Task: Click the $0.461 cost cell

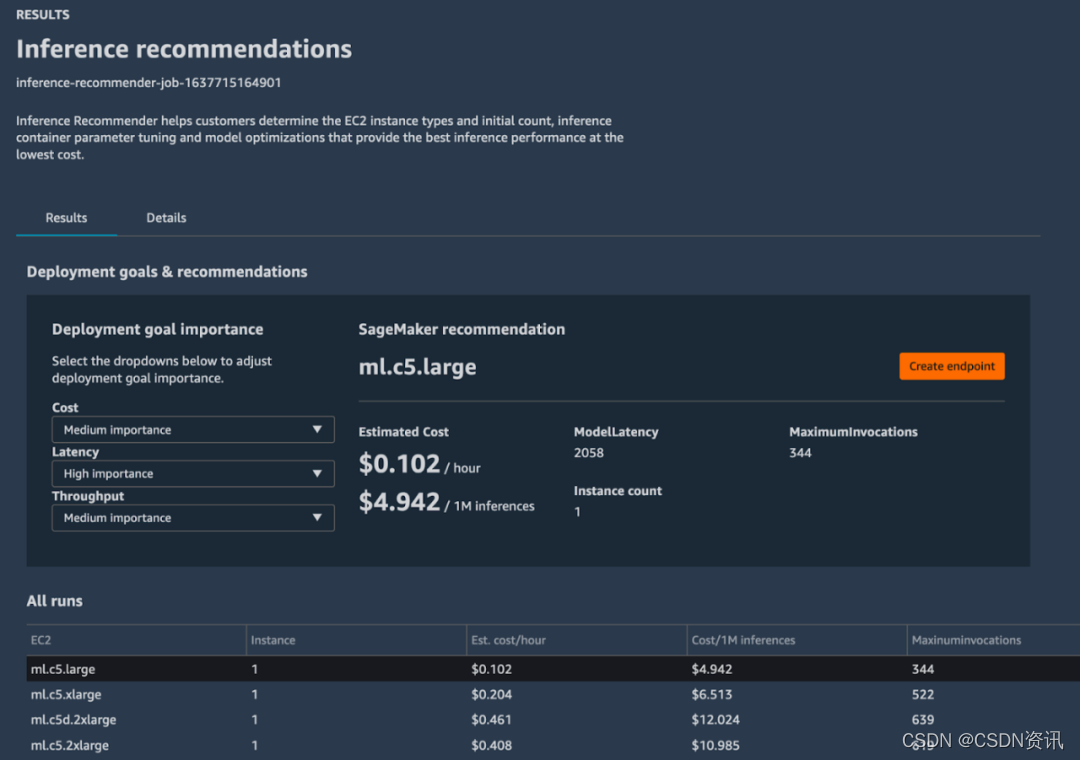Action: (x=491, y=720)
